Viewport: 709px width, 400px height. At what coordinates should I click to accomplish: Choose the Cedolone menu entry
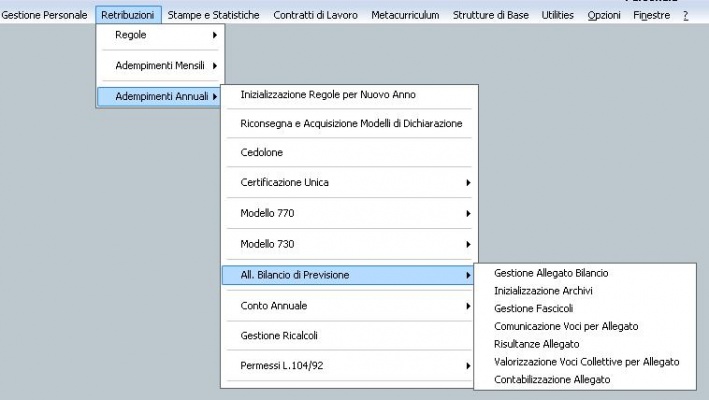[x=262, y=153]
